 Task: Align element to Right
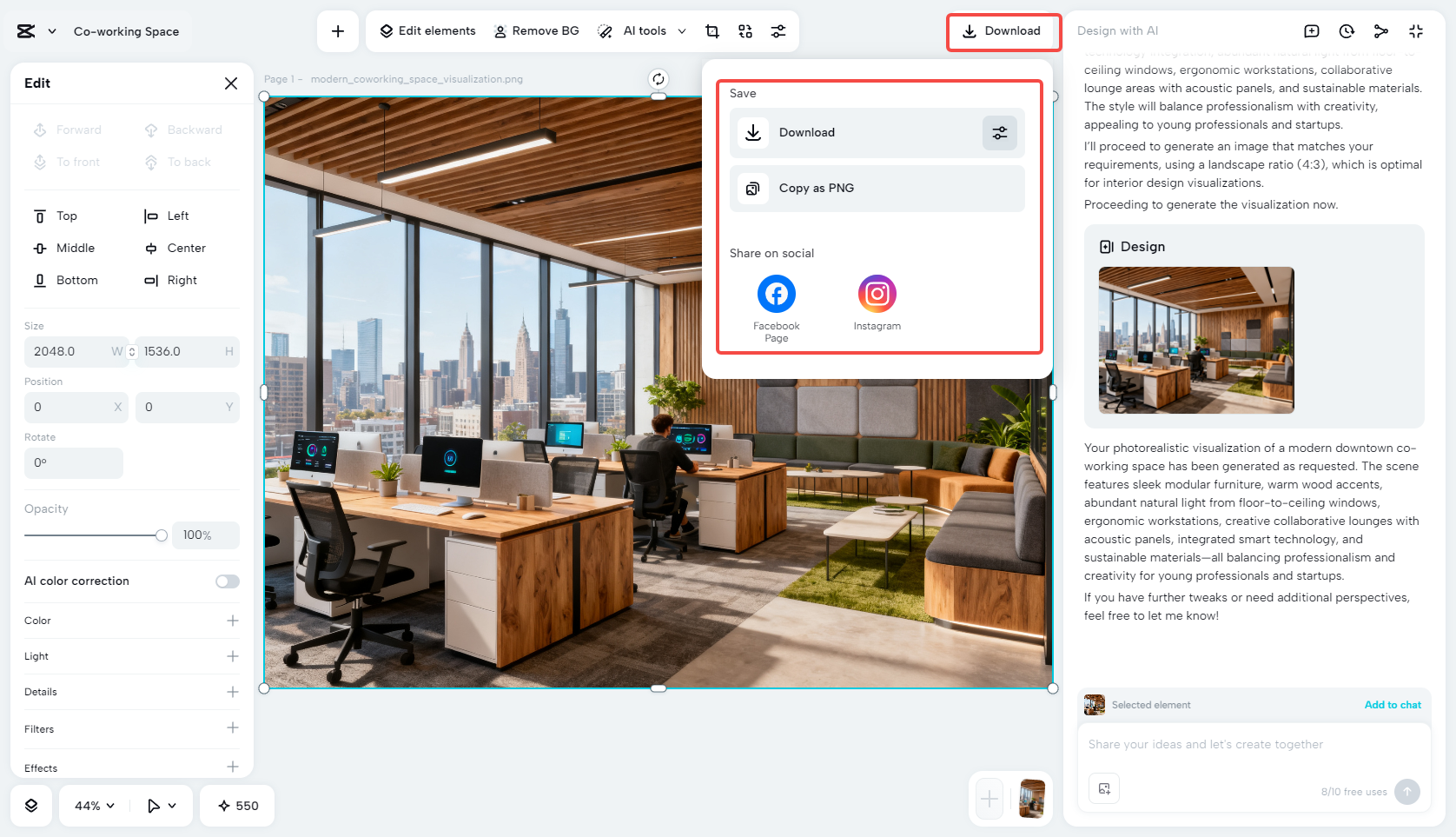tap(171, 281)
